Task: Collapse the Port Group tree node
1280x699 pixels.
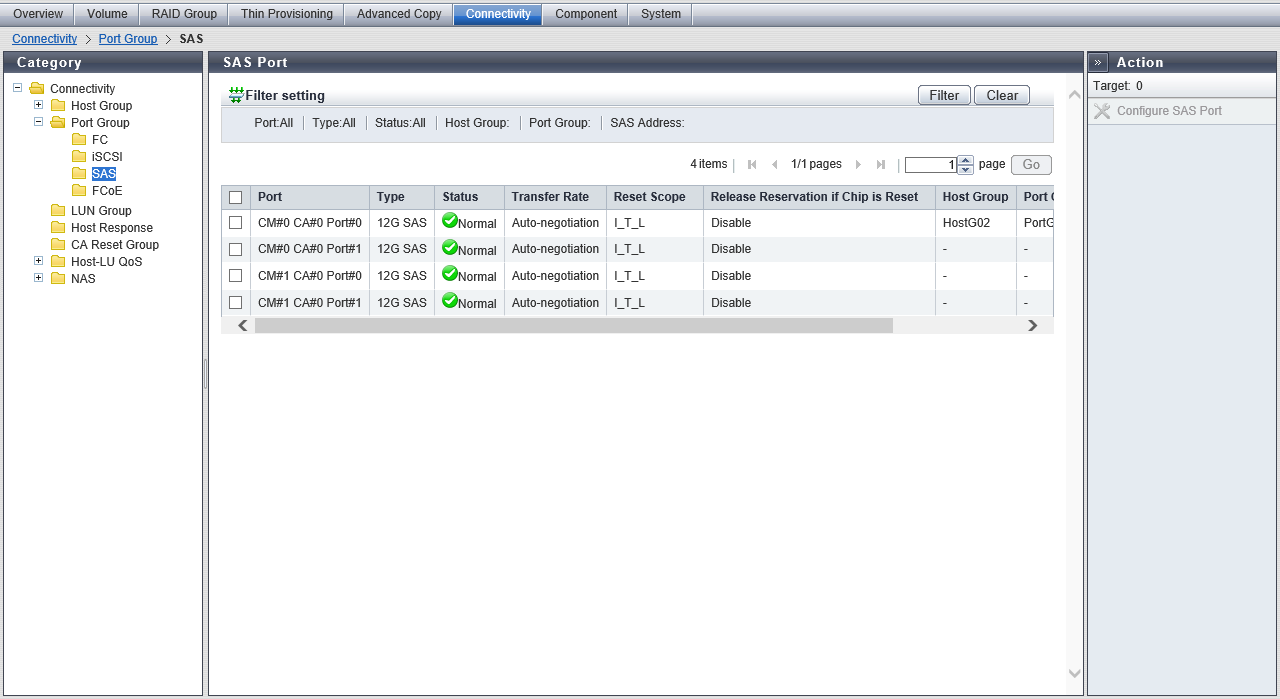Action: [x=39, y=122]
